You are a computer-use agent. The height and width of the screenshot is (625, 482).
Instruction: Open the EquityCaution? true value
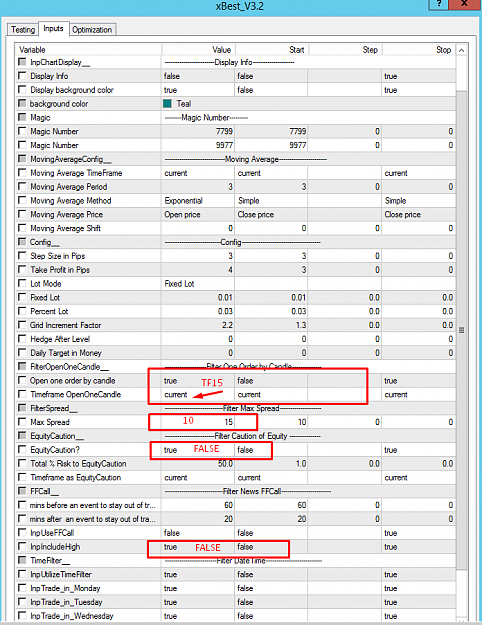pos(171,450)
